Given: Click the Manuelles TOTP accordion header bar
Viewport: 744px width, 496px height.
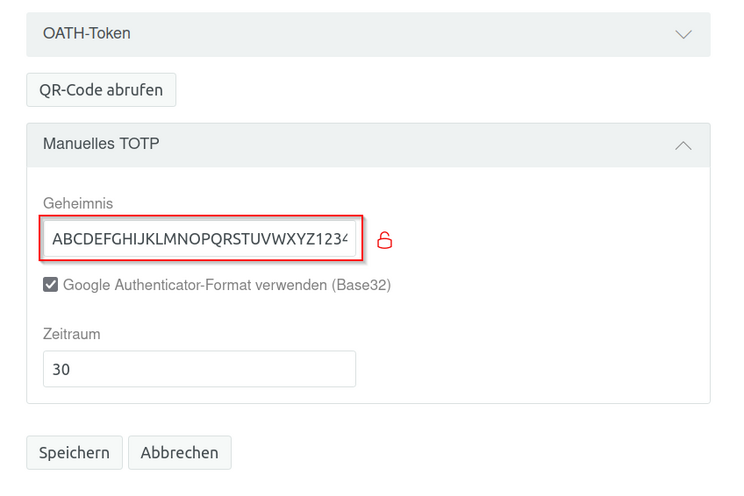Looking at the screenshot, I should click(368, 145).
